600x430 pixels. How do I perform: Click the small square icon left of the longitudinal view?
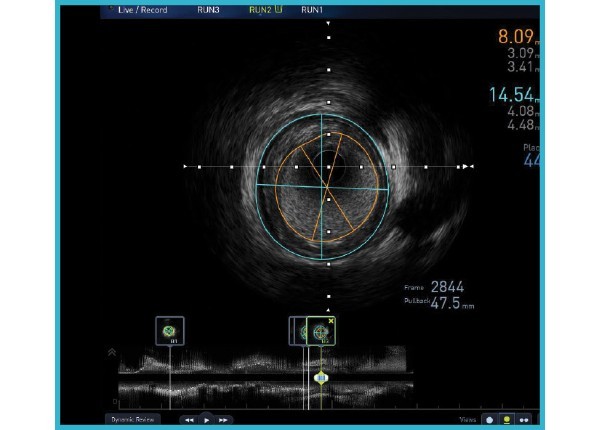click(115, 401)
